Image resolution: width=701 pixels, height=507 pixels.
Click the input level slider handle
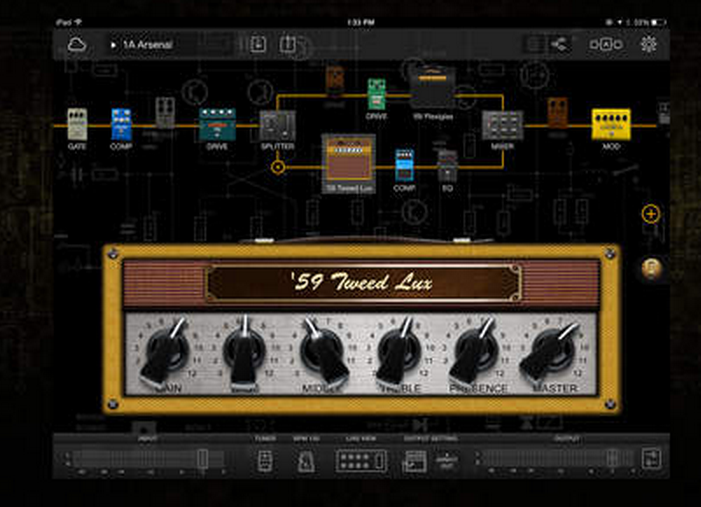pyautogui.click(x=203, y=459)
